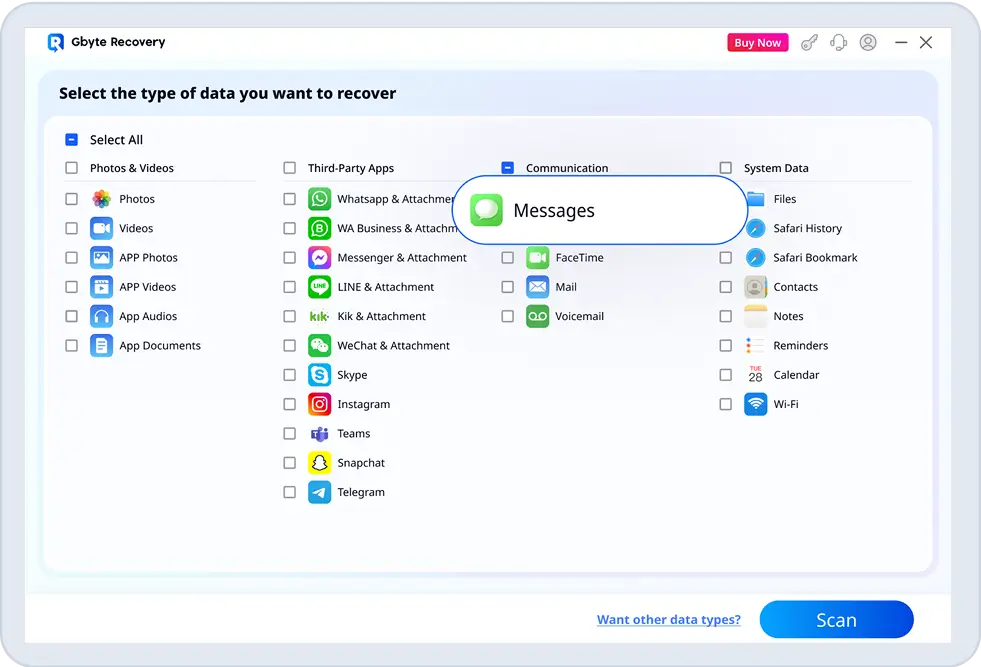Check the Telegram checkbox

290,492
